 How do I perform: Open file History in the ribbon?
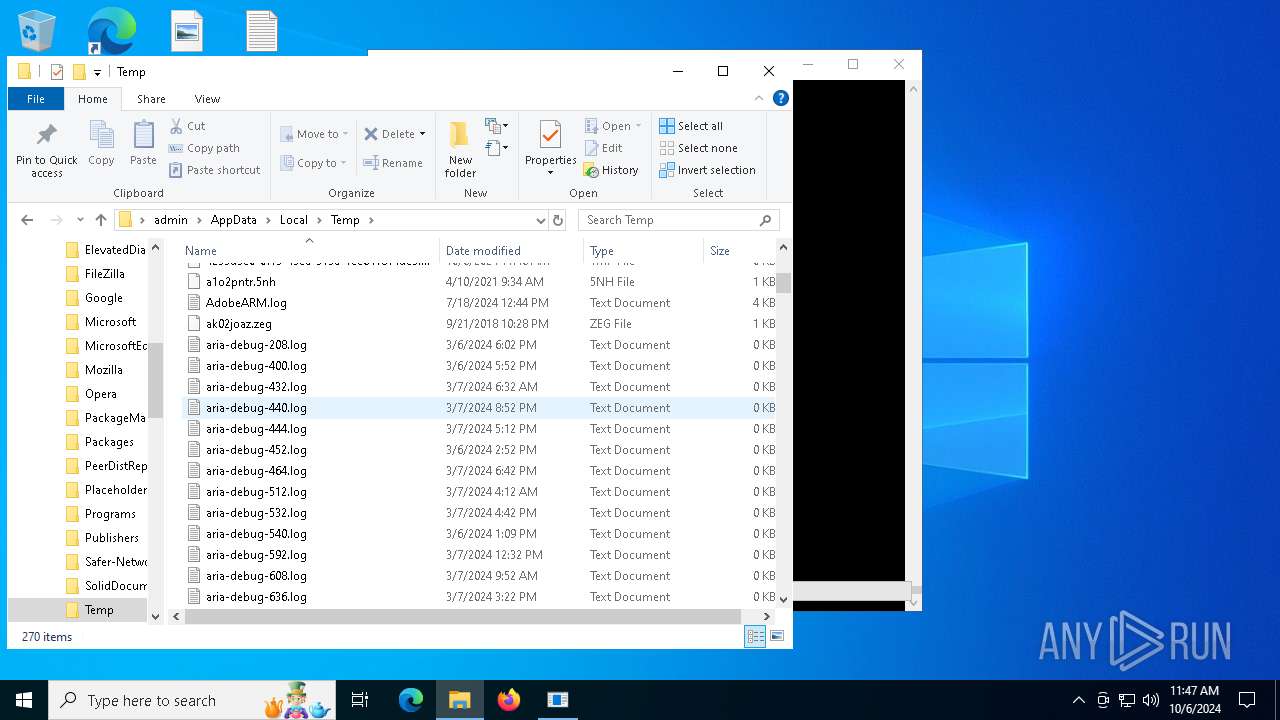[x=611, y=170]
